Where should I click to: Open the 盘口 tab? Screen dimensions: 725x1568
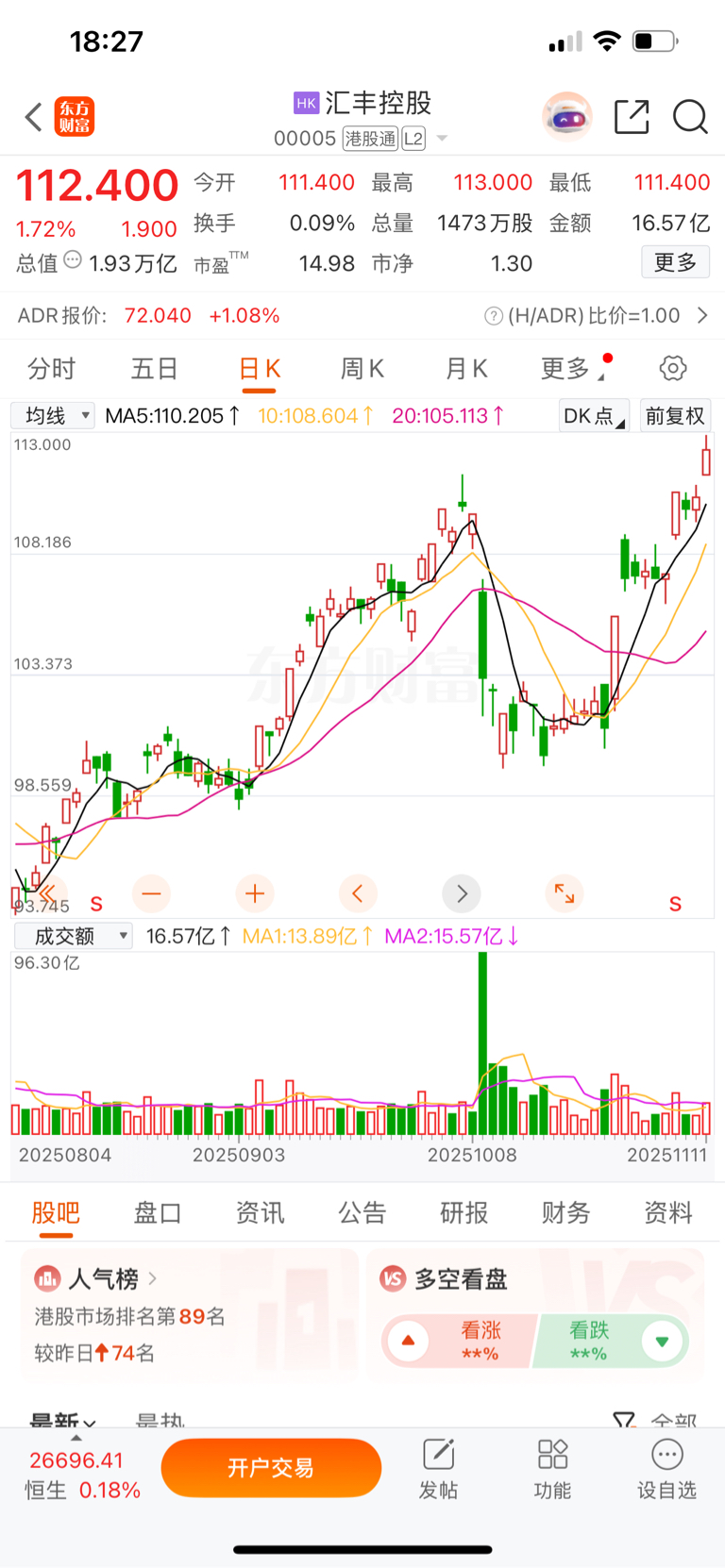point(158,1212)
